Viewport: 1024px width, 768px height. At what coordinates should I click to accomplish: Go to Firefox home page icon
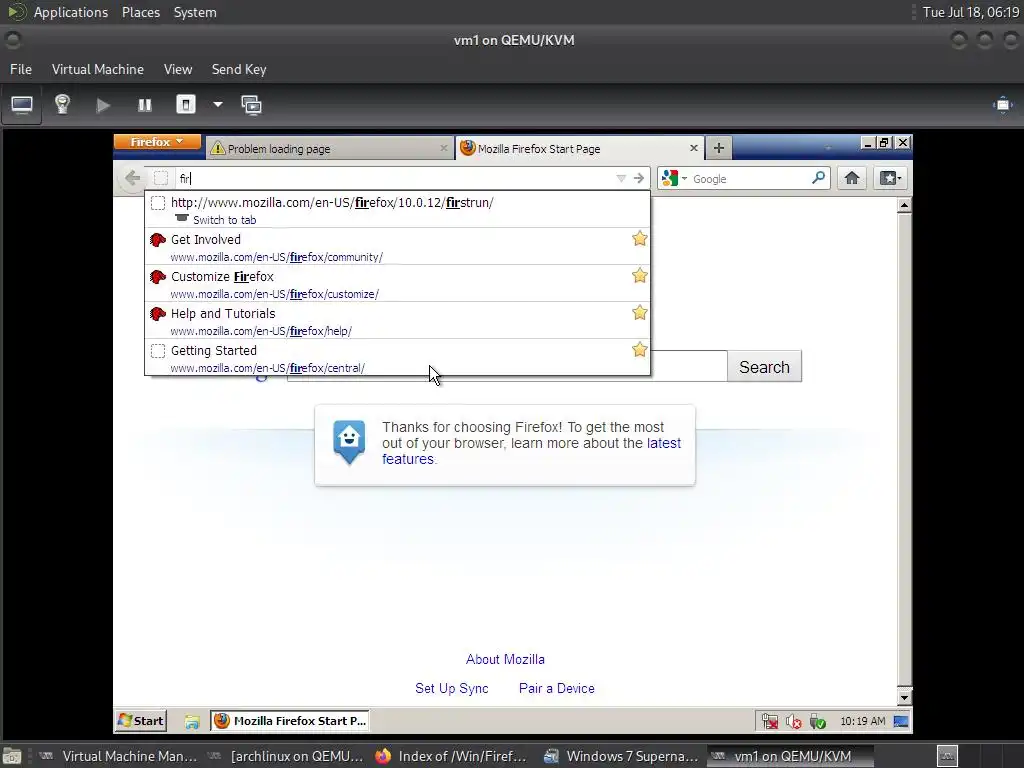click(x=852, y=178)
